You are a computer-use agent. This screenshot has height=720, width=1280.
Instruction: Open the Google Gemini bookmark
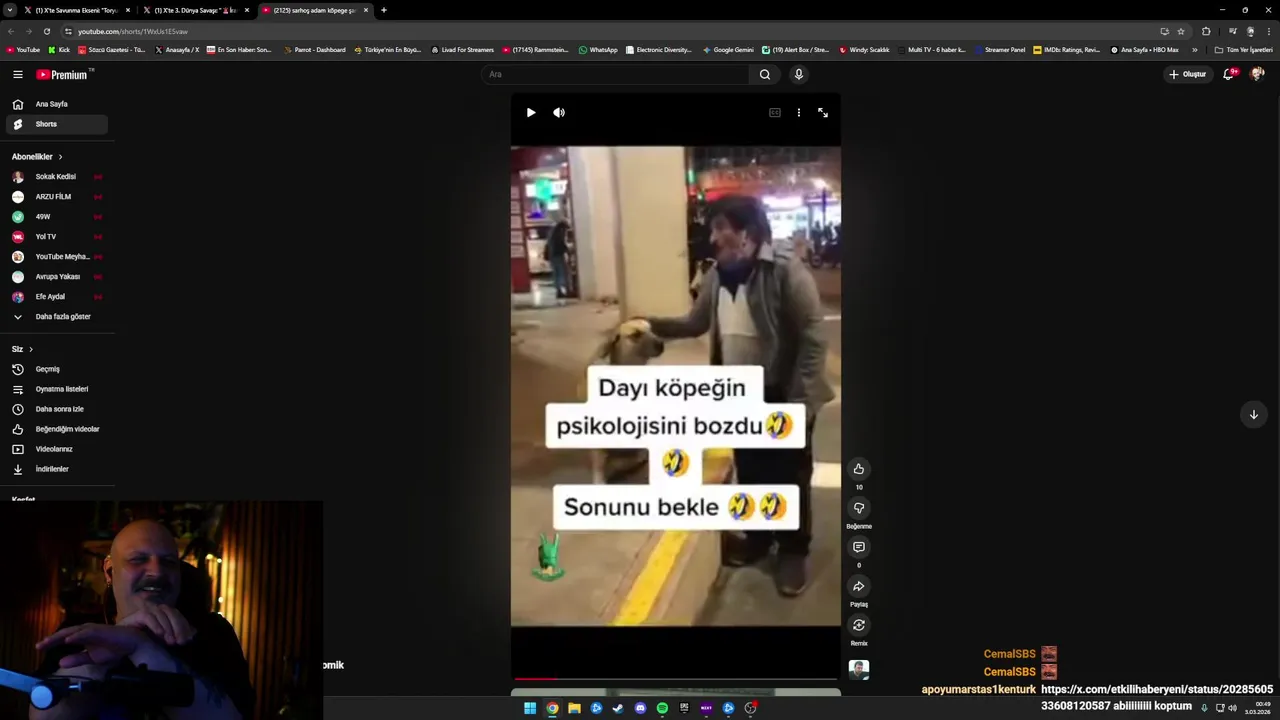[x=728, y=50]
